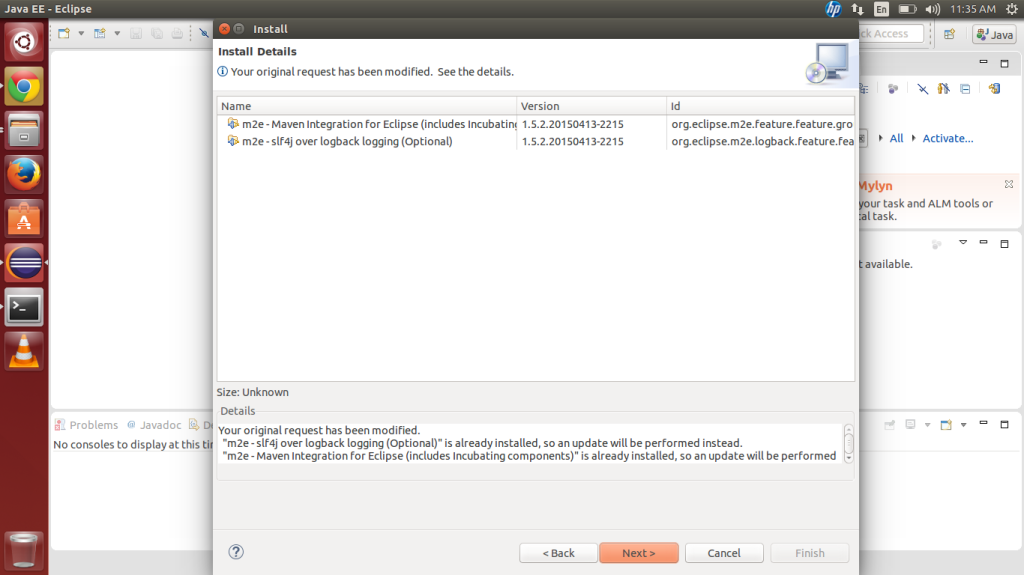Open the second toolbar icon's dropdown arrow
The height and width of the screenshot is (575, 1024).
click(x=117, y=33)
